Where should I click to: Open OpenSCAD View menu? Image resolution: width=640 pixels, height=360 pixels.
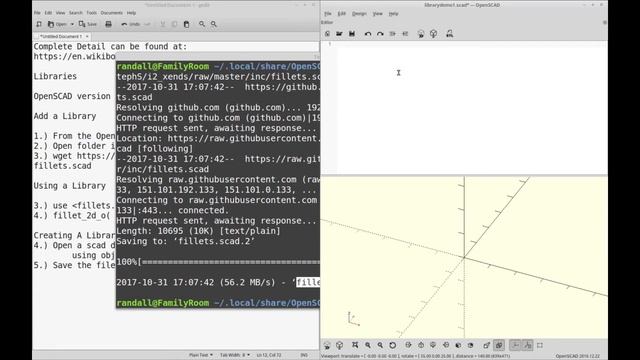(x=378, y=13)
